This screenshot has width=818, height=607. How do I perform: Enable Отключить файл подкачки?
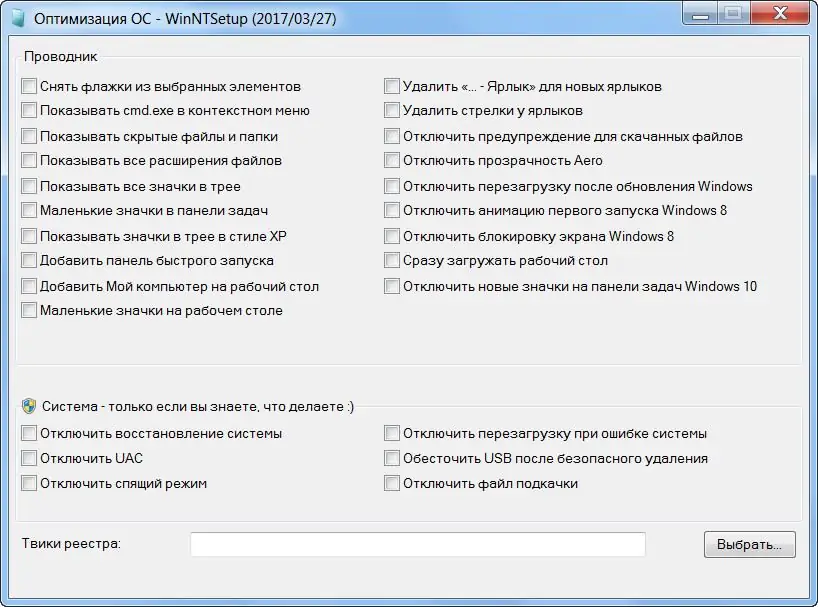(392, 484)
